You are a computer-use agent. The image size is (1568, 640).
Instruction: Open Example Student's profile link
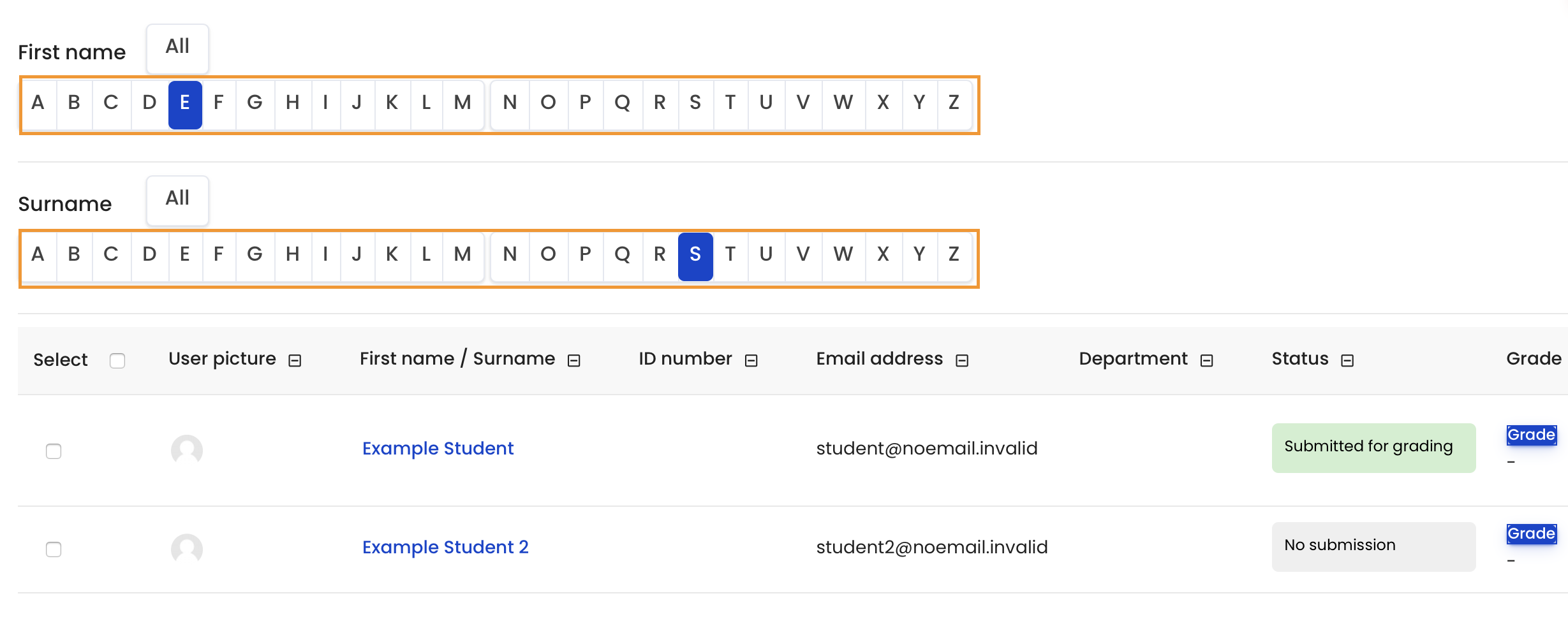point(438,448)
